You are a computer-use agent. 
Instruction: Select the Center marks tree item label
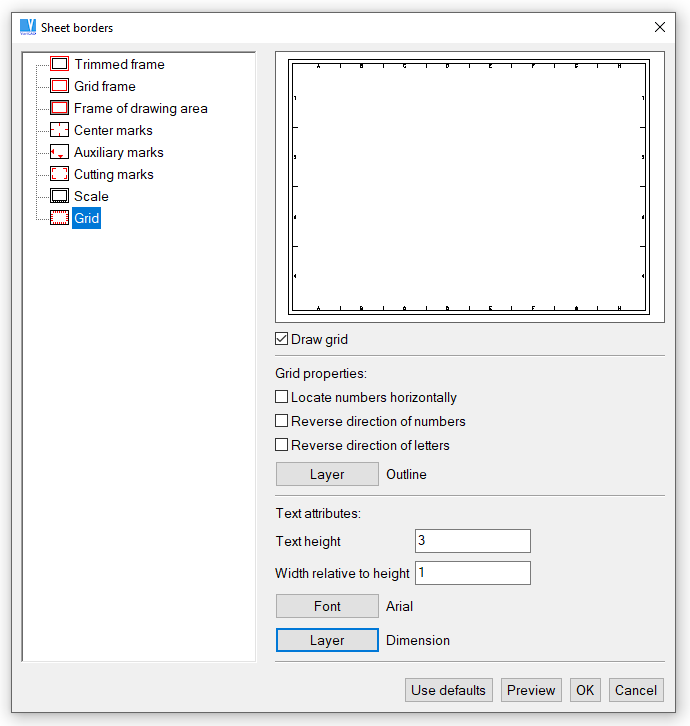pos(113,130)
